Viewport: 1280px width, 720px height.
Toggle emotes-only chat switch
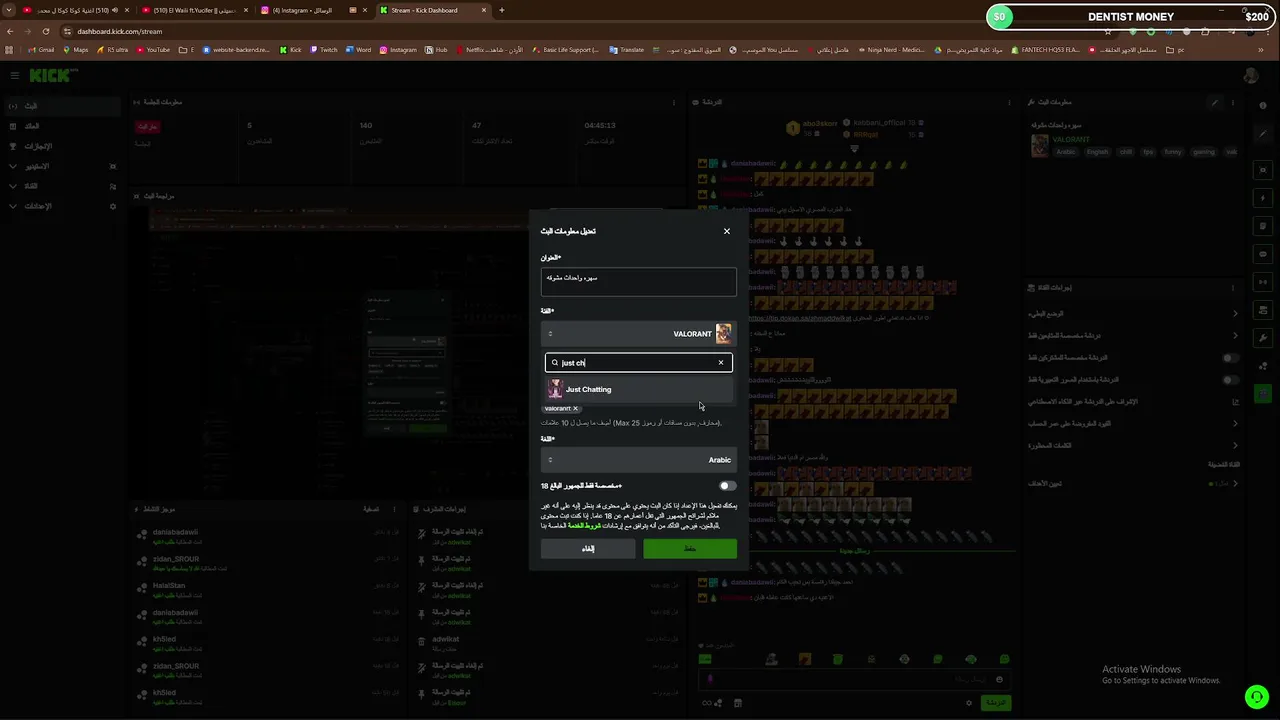[x=1231, y=380]
